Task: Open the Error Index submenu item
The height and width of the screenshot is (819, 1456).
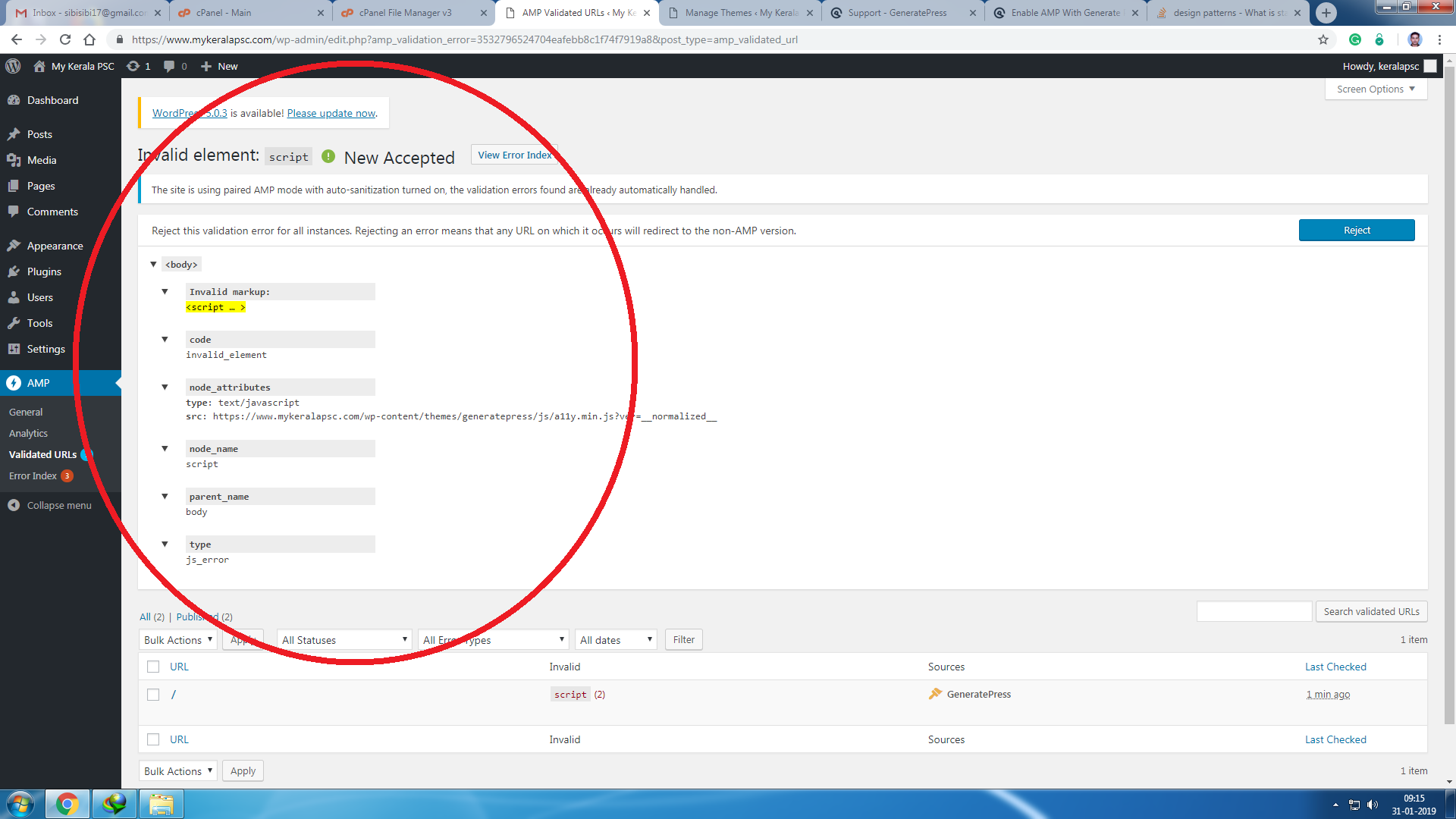Action: (33, 475)
